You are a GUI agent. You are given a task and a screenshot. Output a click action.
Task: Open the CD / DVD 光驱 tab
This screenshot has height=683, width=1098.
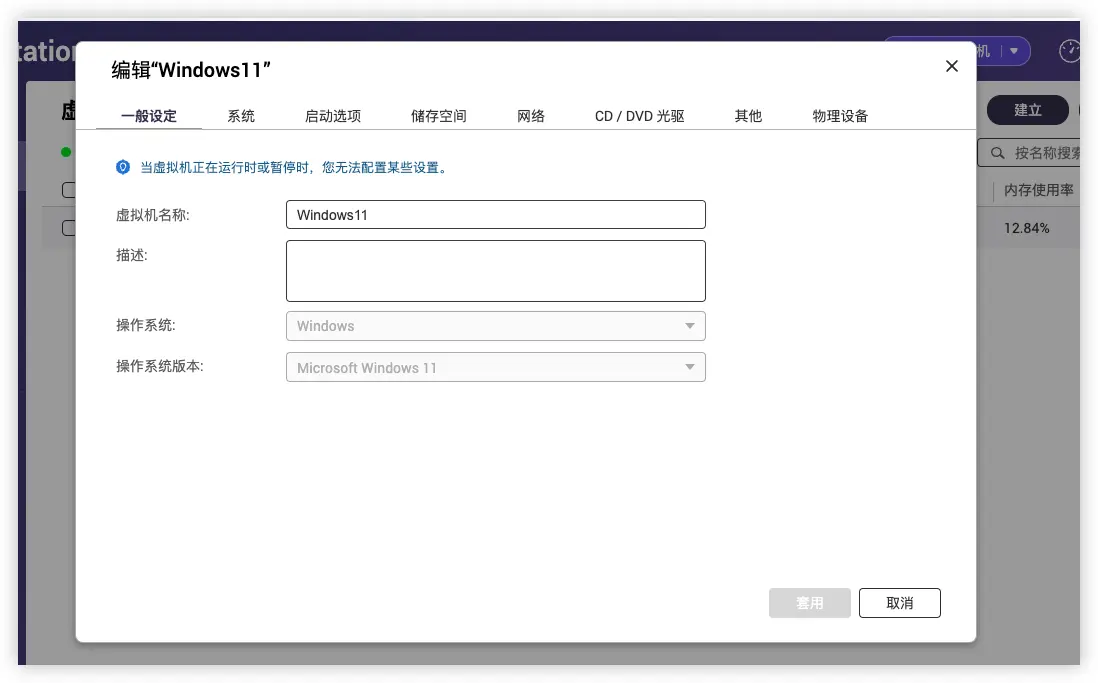[640, 116]
